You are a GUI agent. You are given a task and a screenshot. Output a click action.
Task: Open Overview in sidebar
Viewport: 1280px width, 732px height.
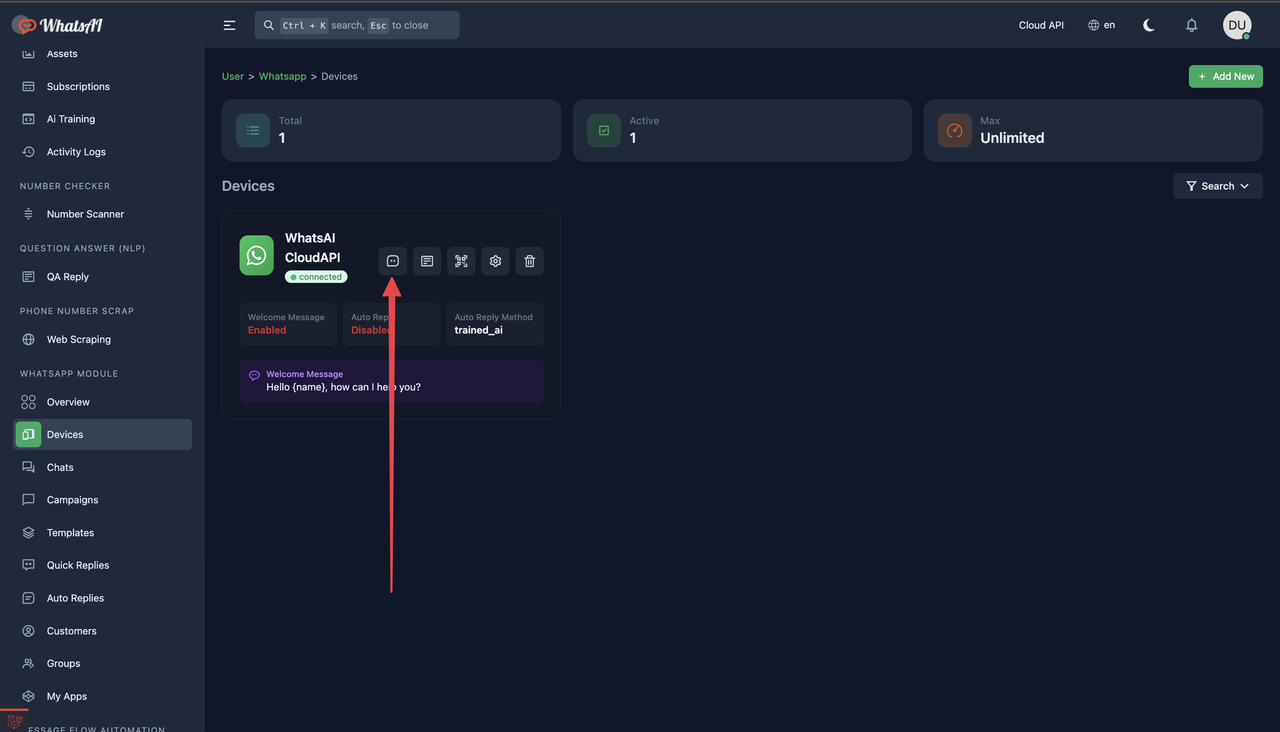coord(102,402)
